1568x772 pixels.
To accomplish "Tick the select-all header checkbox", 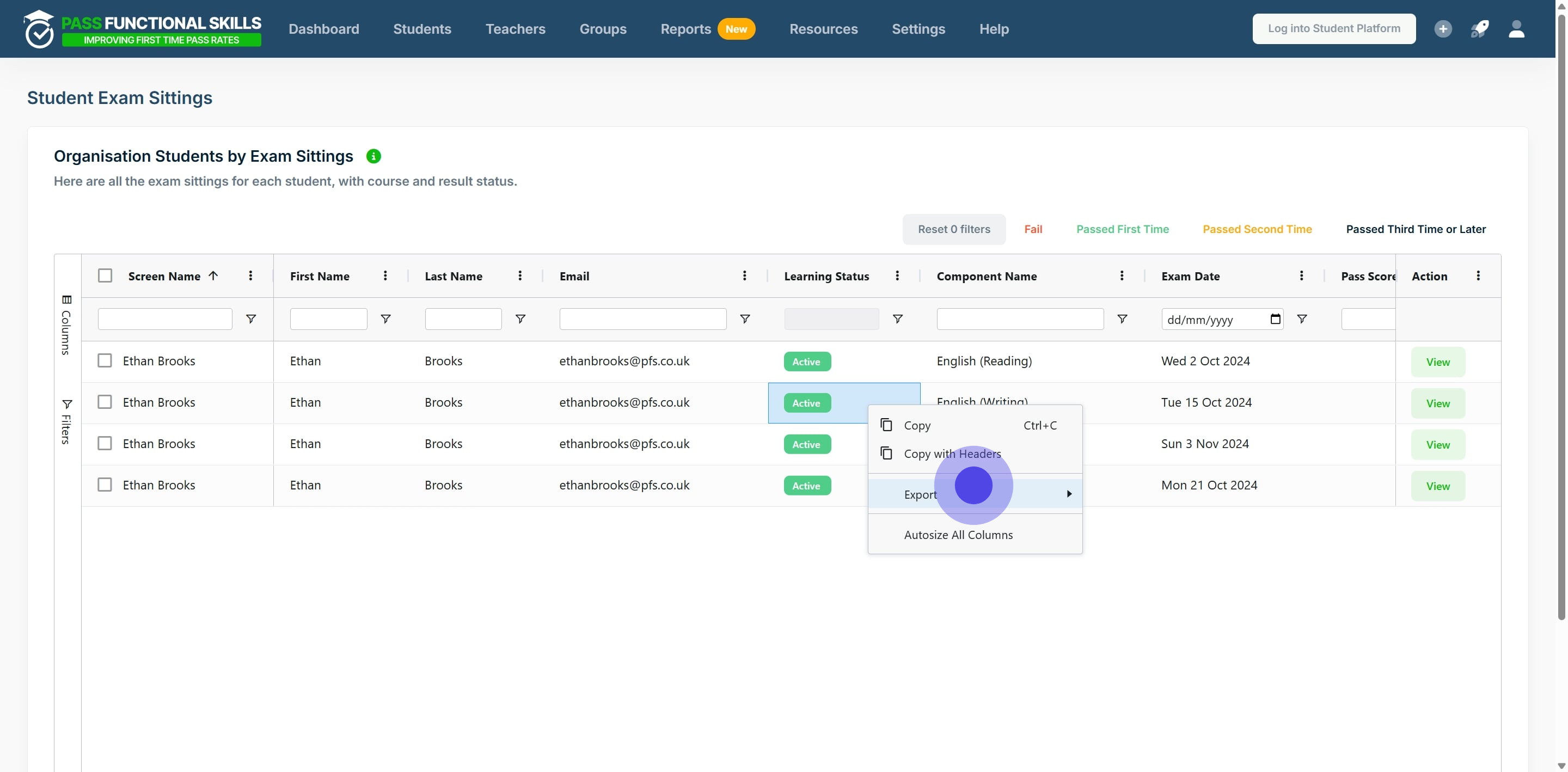I will point(105,276).
